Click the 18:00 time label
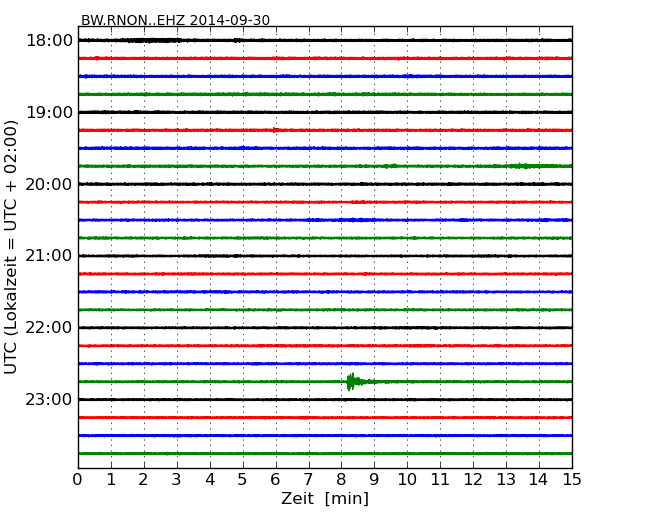 (49, 41)
